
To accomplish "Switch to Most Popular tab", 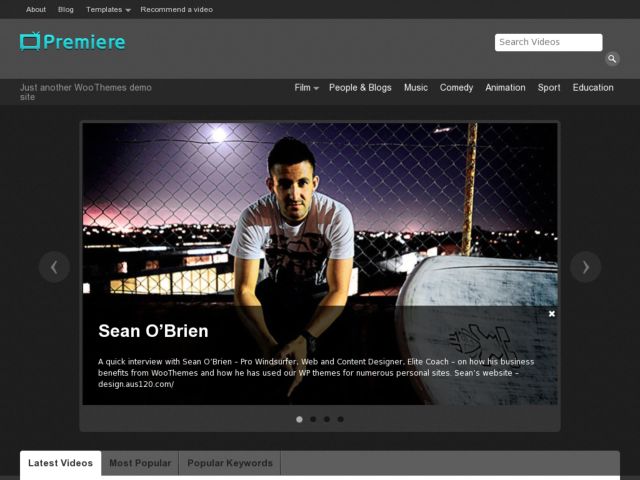I will tap(140, 463).
